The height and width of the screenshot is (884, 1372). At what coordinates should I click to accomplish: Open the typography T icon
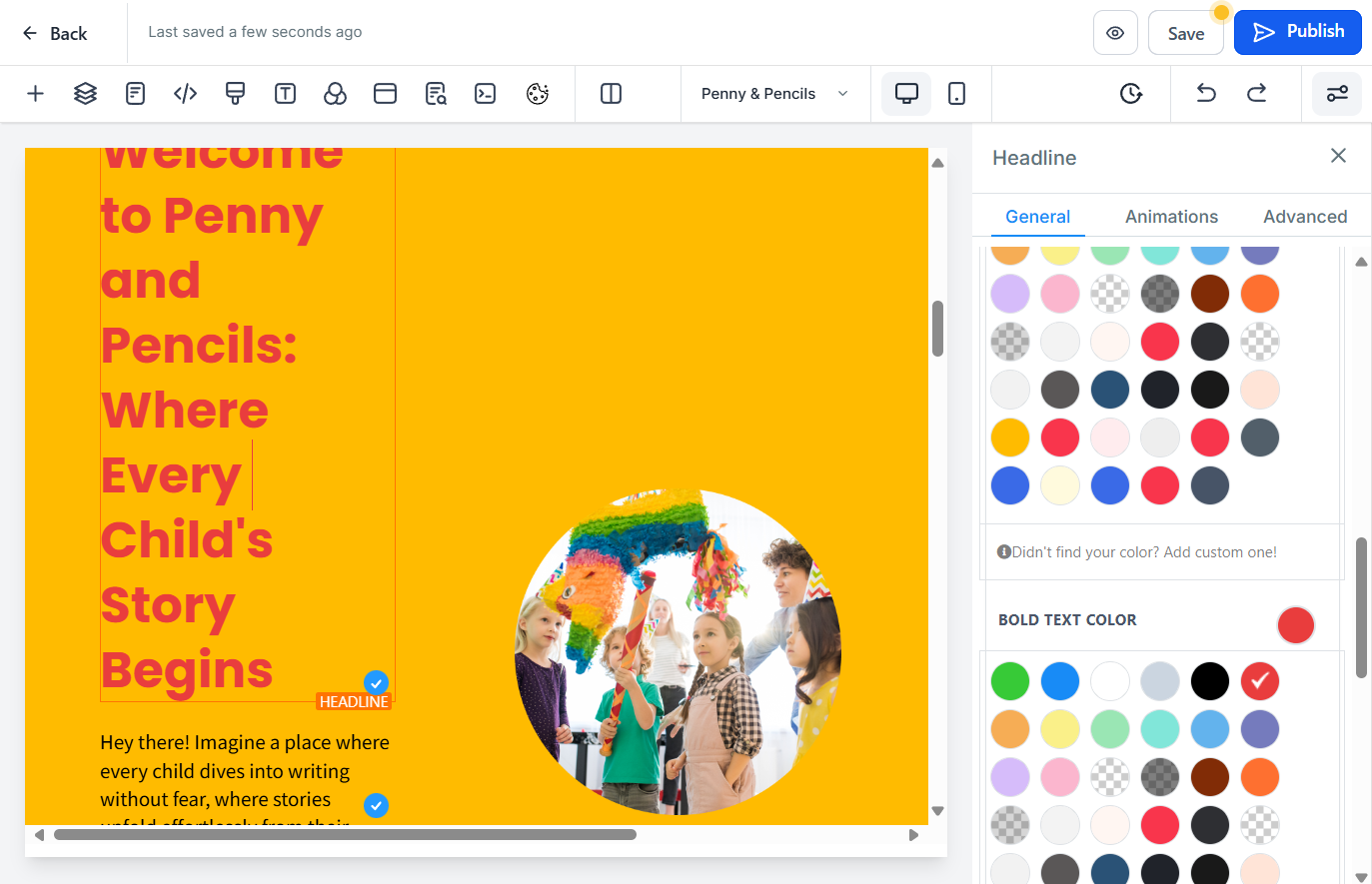285,94
